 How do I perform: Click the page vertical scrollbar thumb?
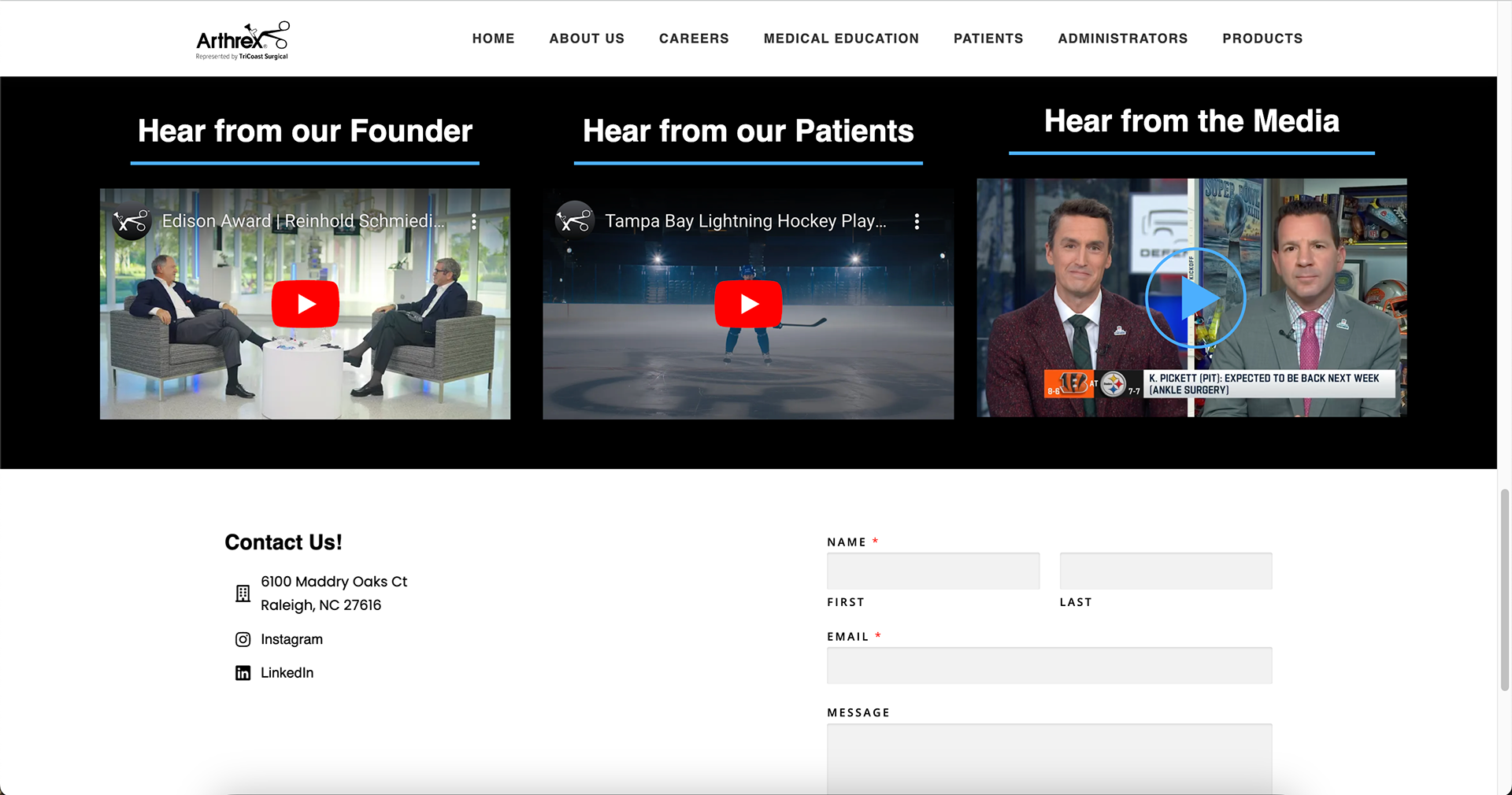[x=1505, y=590]
